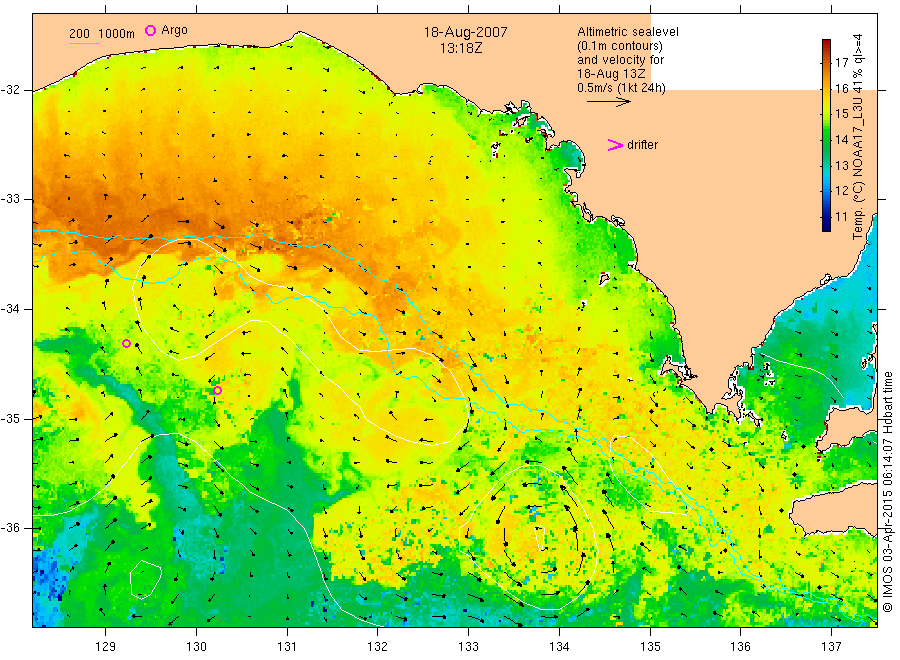Click longitude axis label 135
Screen dimensions: 900x660
(x=650, y=647)
